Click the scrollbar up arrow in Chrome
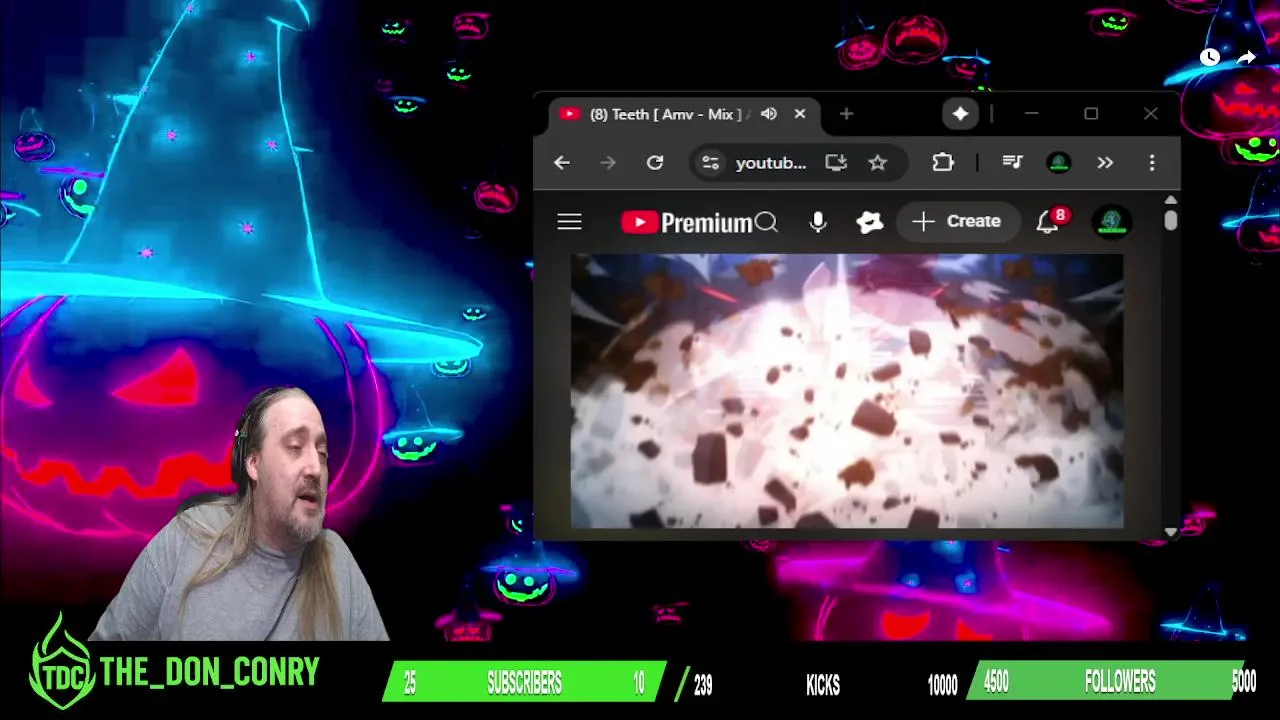 [1171, 200]
